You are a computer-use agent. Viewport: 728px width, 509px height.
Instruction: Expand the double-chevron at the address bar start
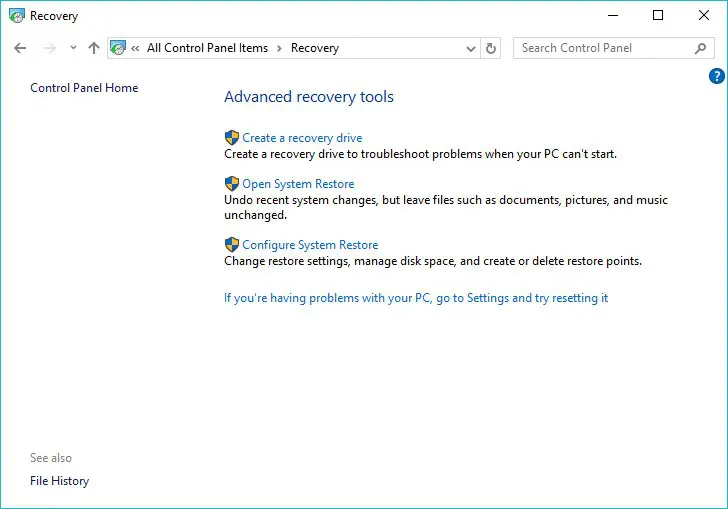click(x=135, y=48)
